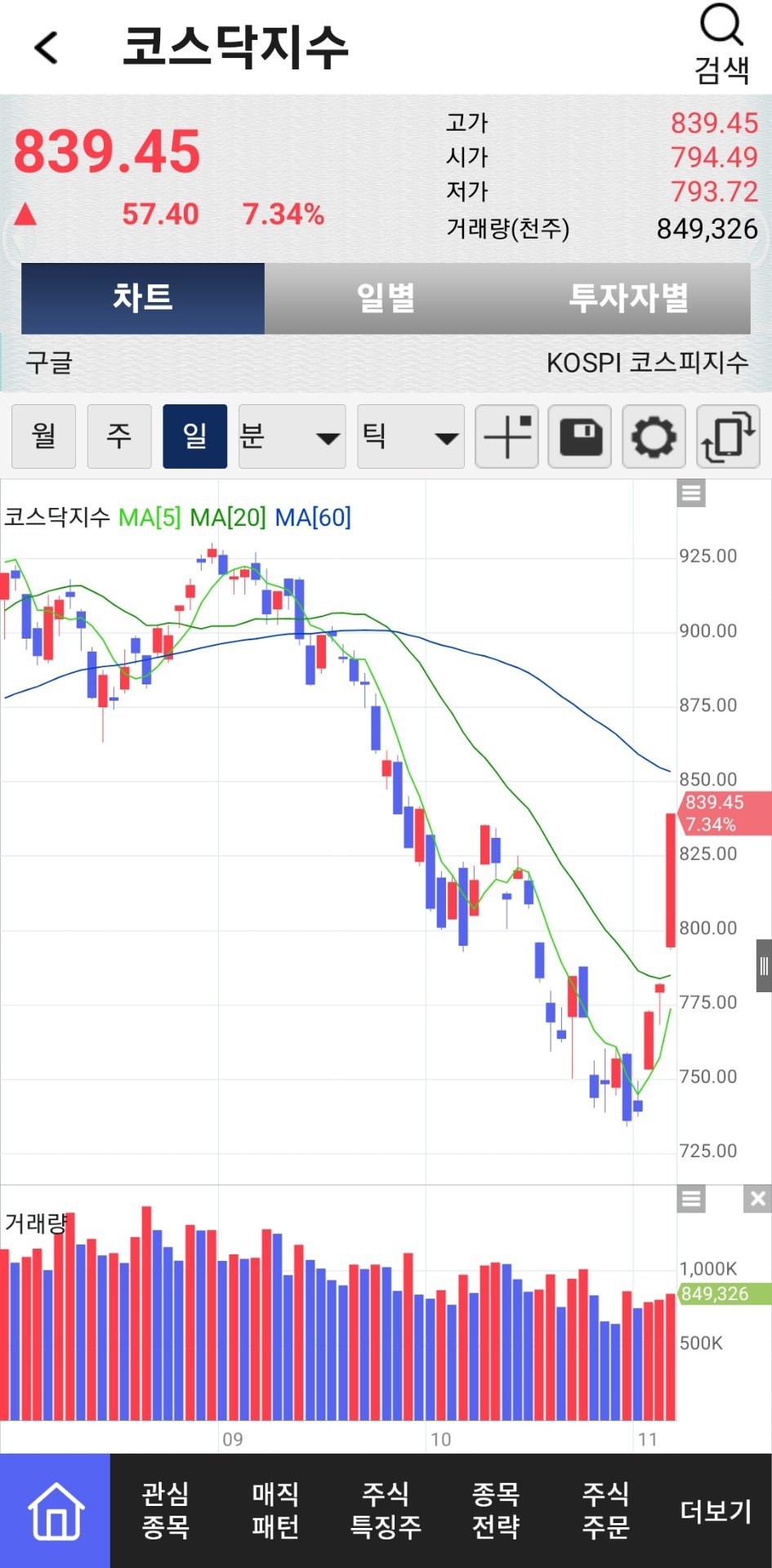Switch to the 차트 tab
Image resolution: width=772 pixels, height=1568 pixels.
[x=143, y=298]
